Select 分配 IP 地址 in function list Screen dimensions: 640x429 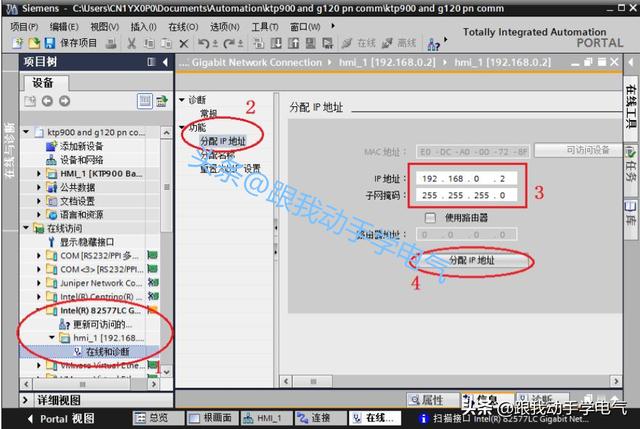point(223,141)
